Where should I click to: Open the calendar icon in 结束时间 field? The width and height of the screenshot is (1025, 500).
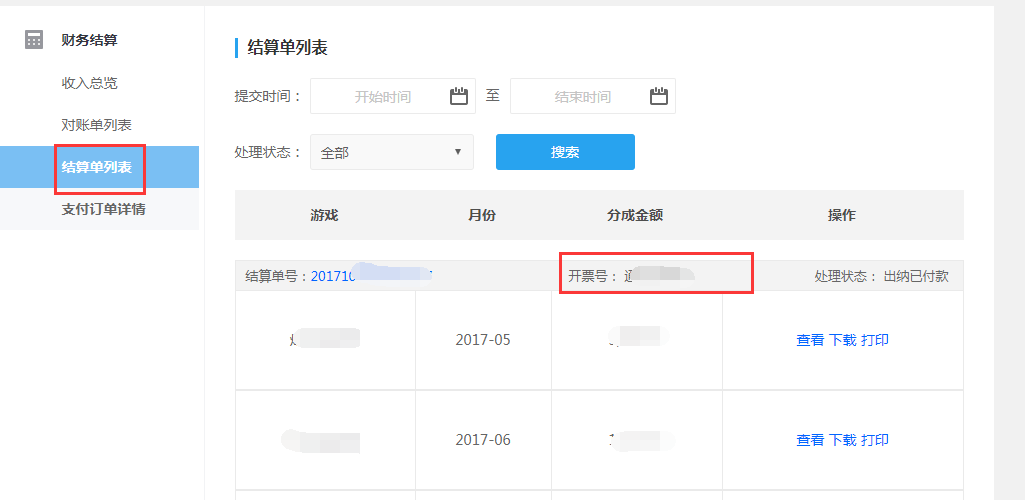(x=658, y=96)
